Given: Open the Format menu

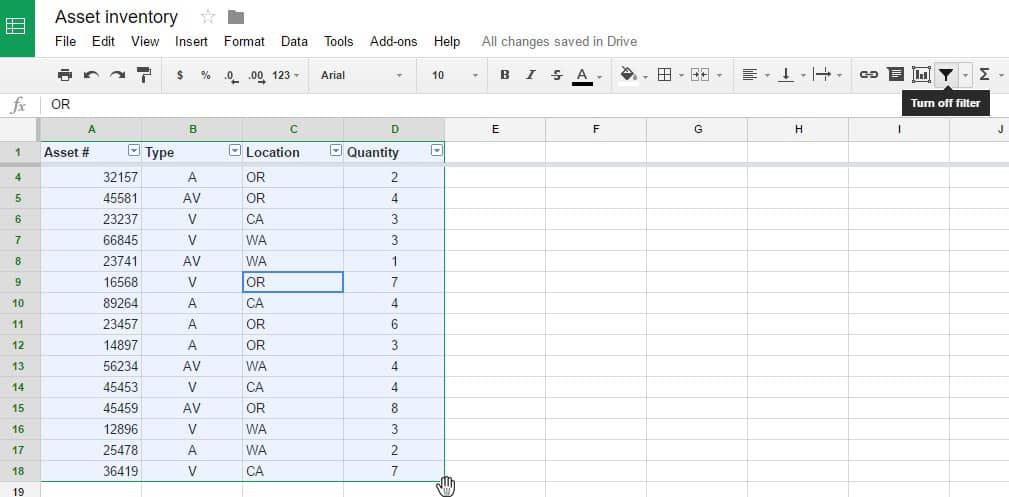Looking at the screenshot, I should [x=244, y=41].
